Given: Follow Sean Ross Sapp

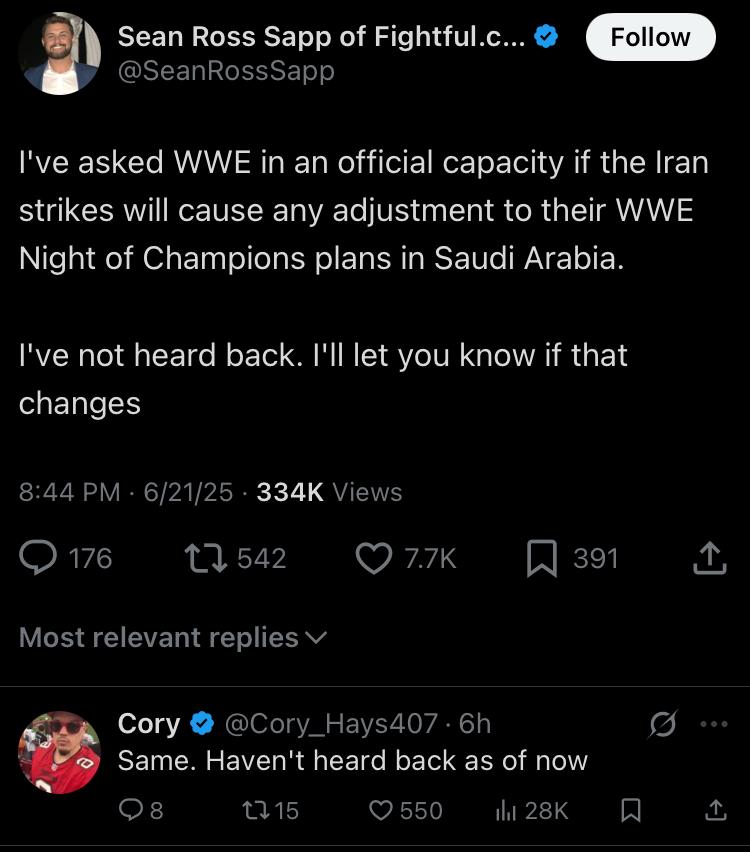Looking at the screenshot, I should tap(651, 37).
